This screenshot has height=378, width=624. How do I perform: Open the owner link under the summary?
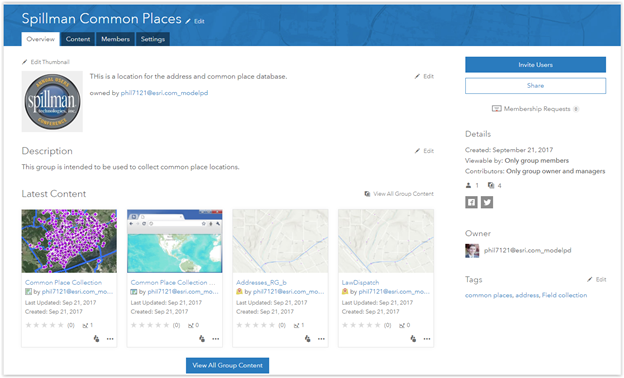[164, 93]
